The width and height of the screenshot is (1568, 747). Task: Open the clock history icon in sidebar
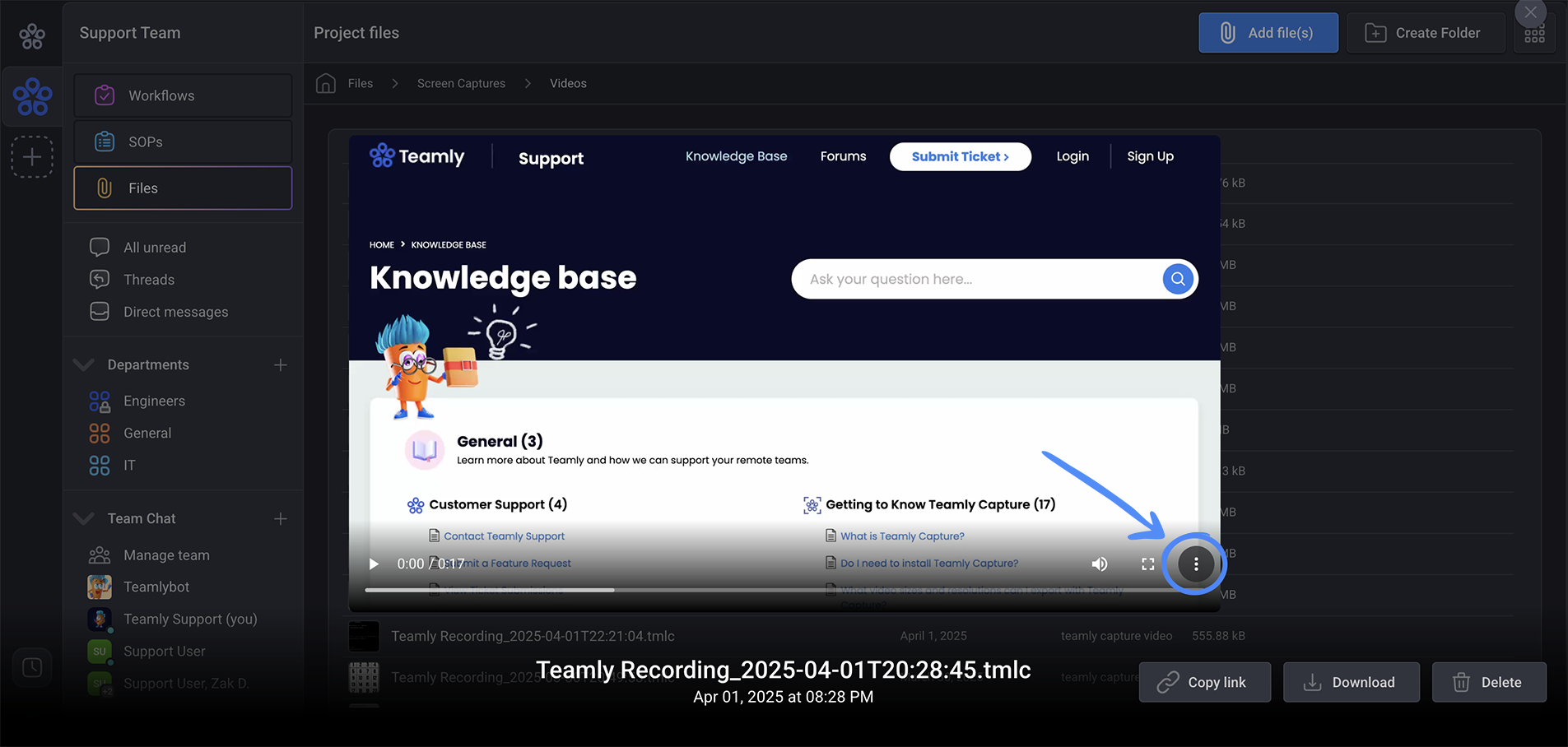[32, 667]
